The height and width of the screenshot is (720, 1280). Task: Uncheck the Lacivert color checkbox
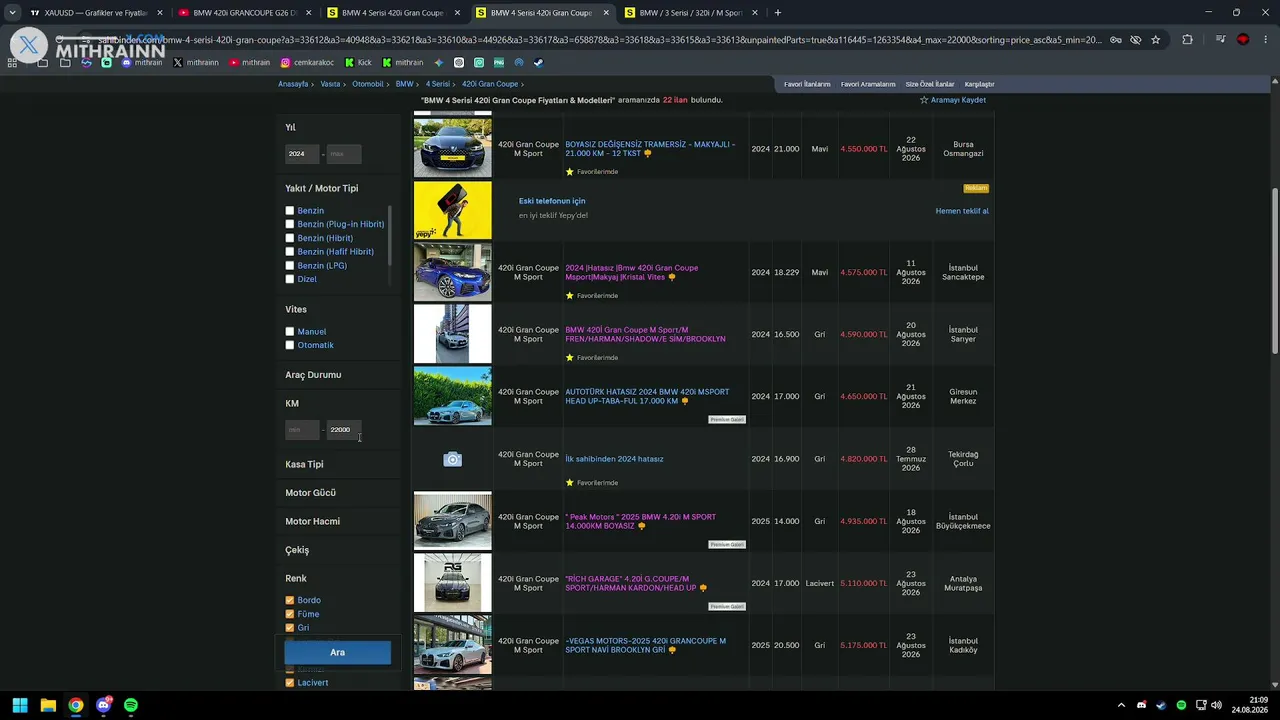click(x=290, y=683)
